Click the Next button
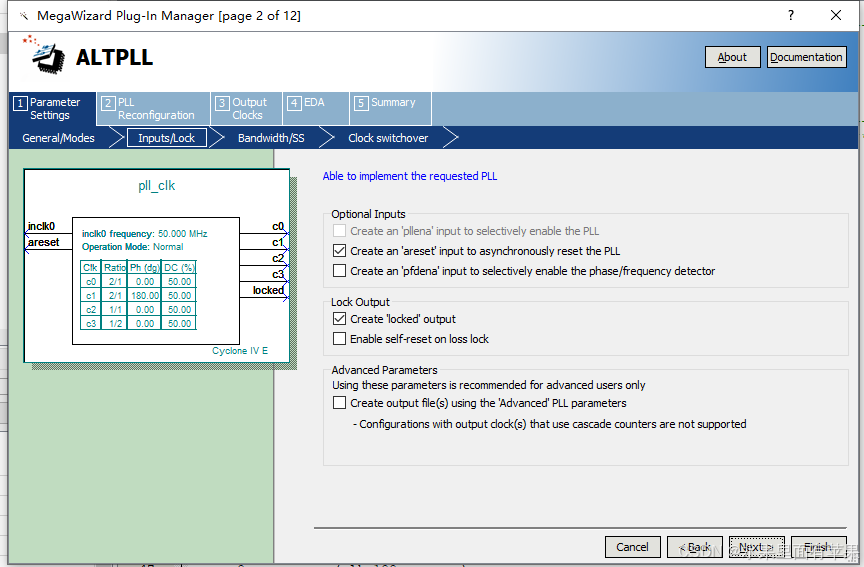864x567 pixels. pos(757,547)
